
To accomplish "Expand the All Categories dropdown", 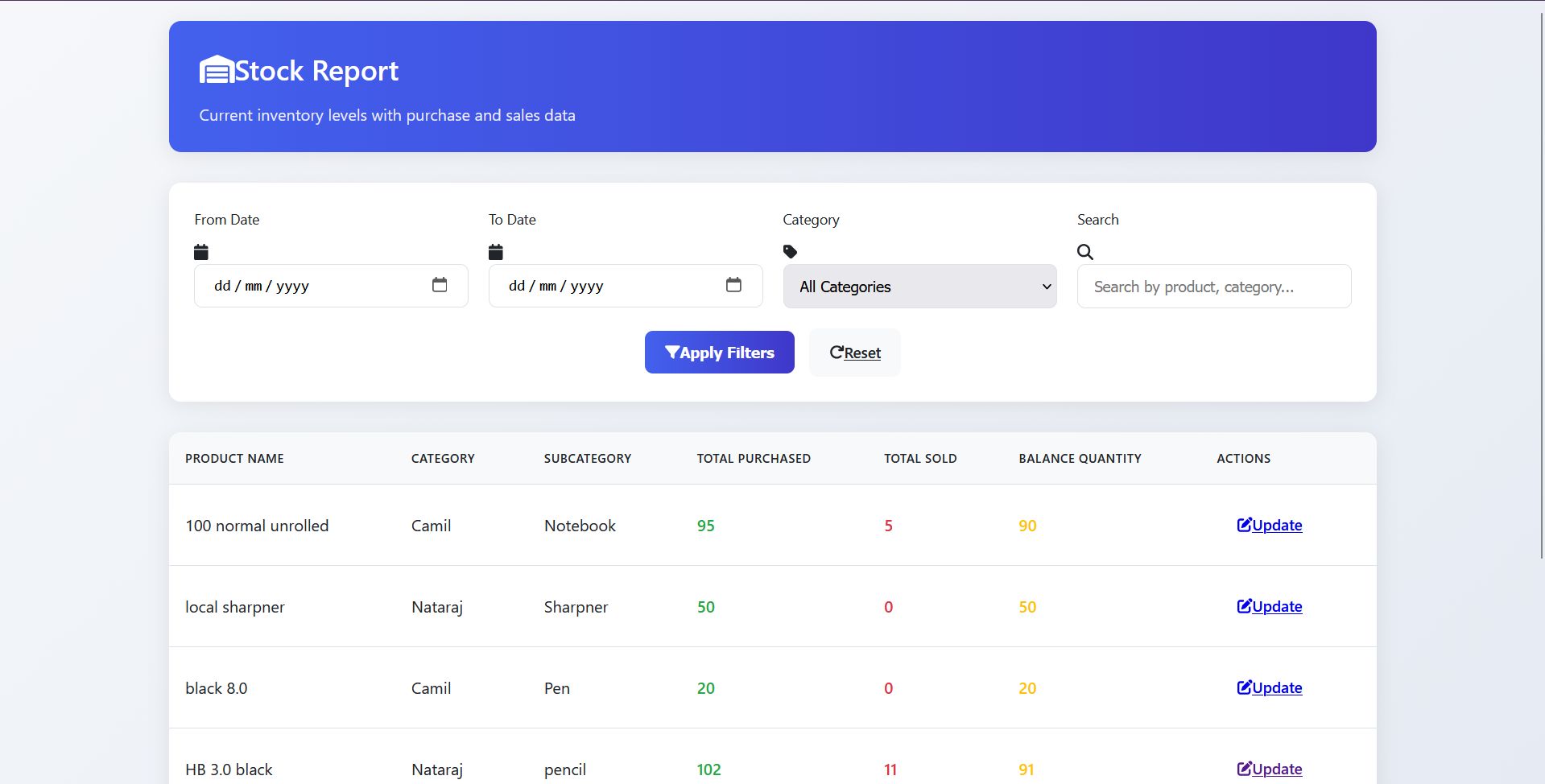I will pyautogui.click(x=919, y=286).
